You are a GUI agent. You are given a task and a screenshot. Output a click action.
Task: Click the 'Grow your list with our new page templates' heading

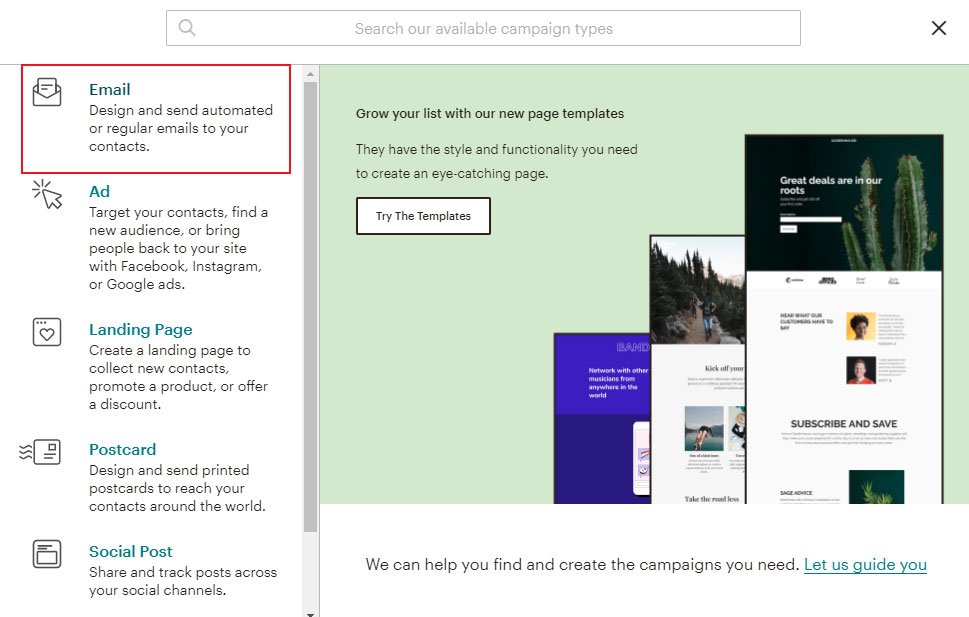[490, 114]
